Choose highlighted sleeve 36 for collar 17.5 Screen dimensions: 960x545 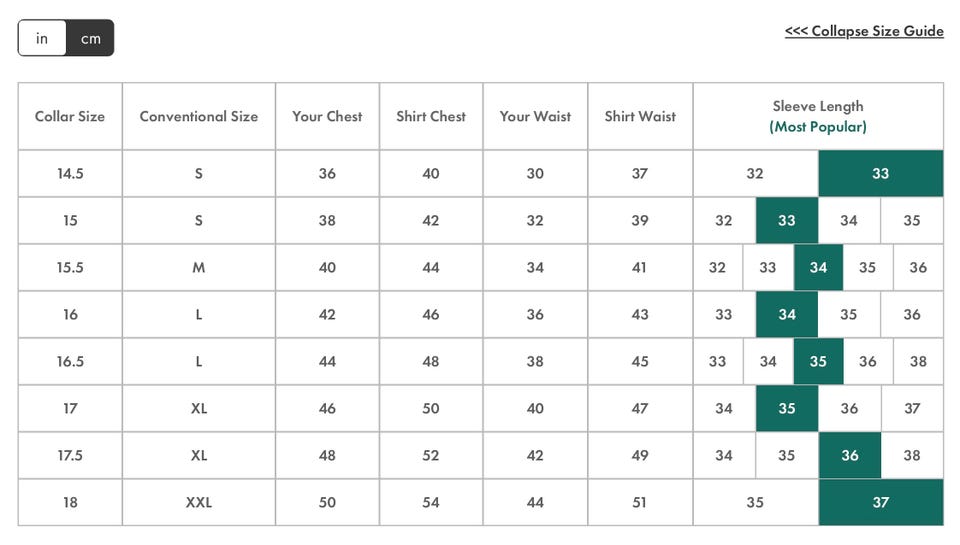[x=850, y=456]
